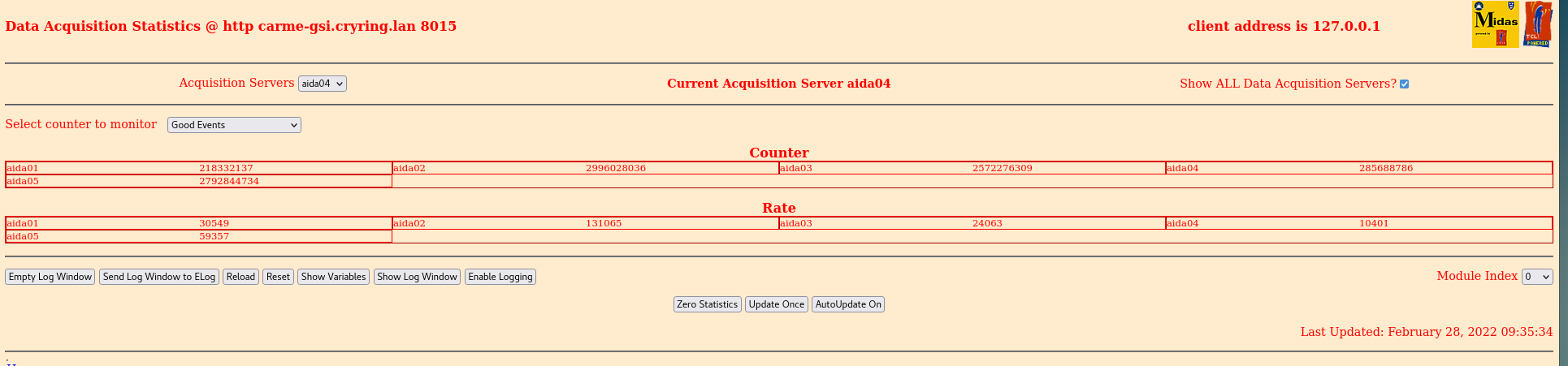1568x366 pixels.
Task: Click the Reset button
Action: click(278, 277)
